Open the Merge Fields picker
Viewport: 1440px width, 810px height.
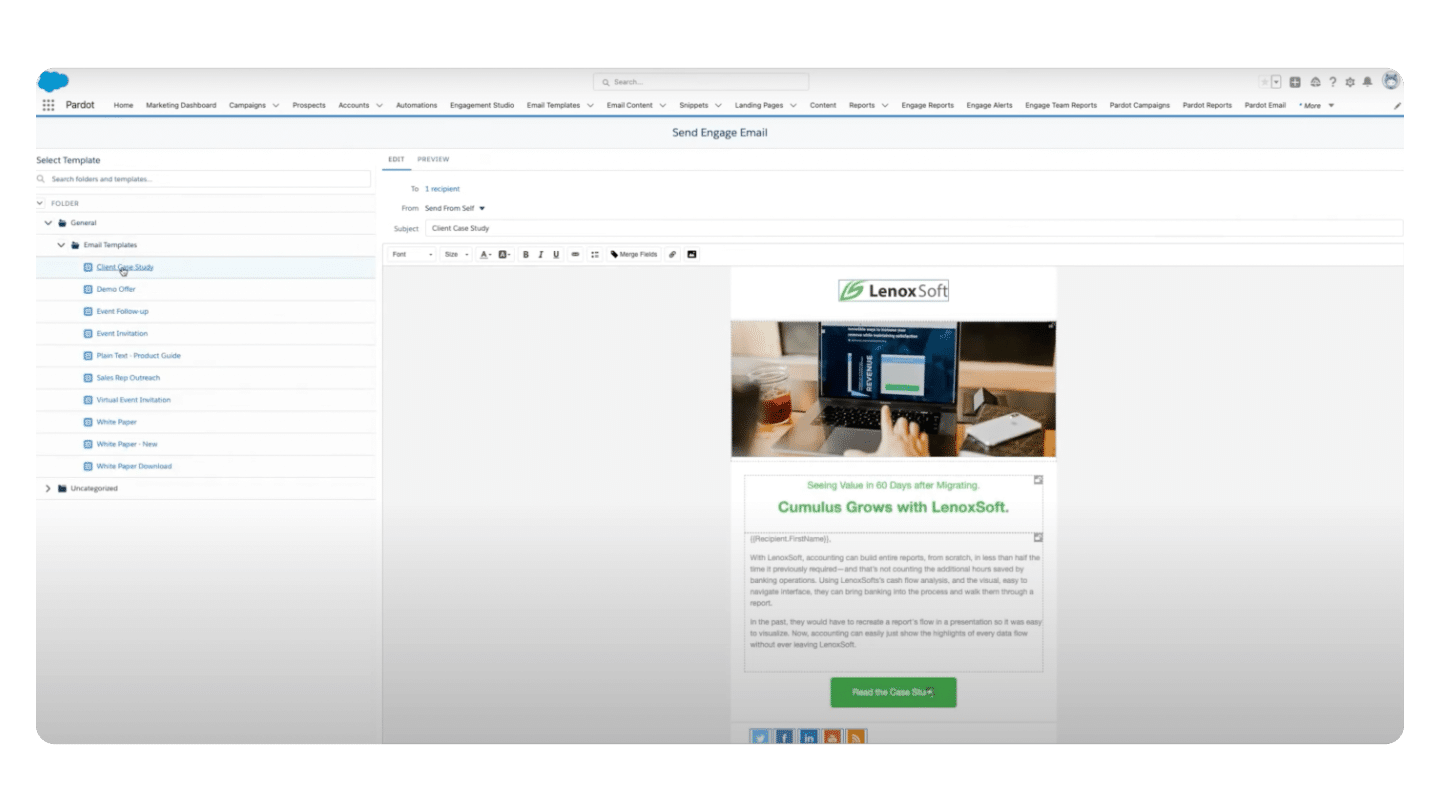pos(634,255)
